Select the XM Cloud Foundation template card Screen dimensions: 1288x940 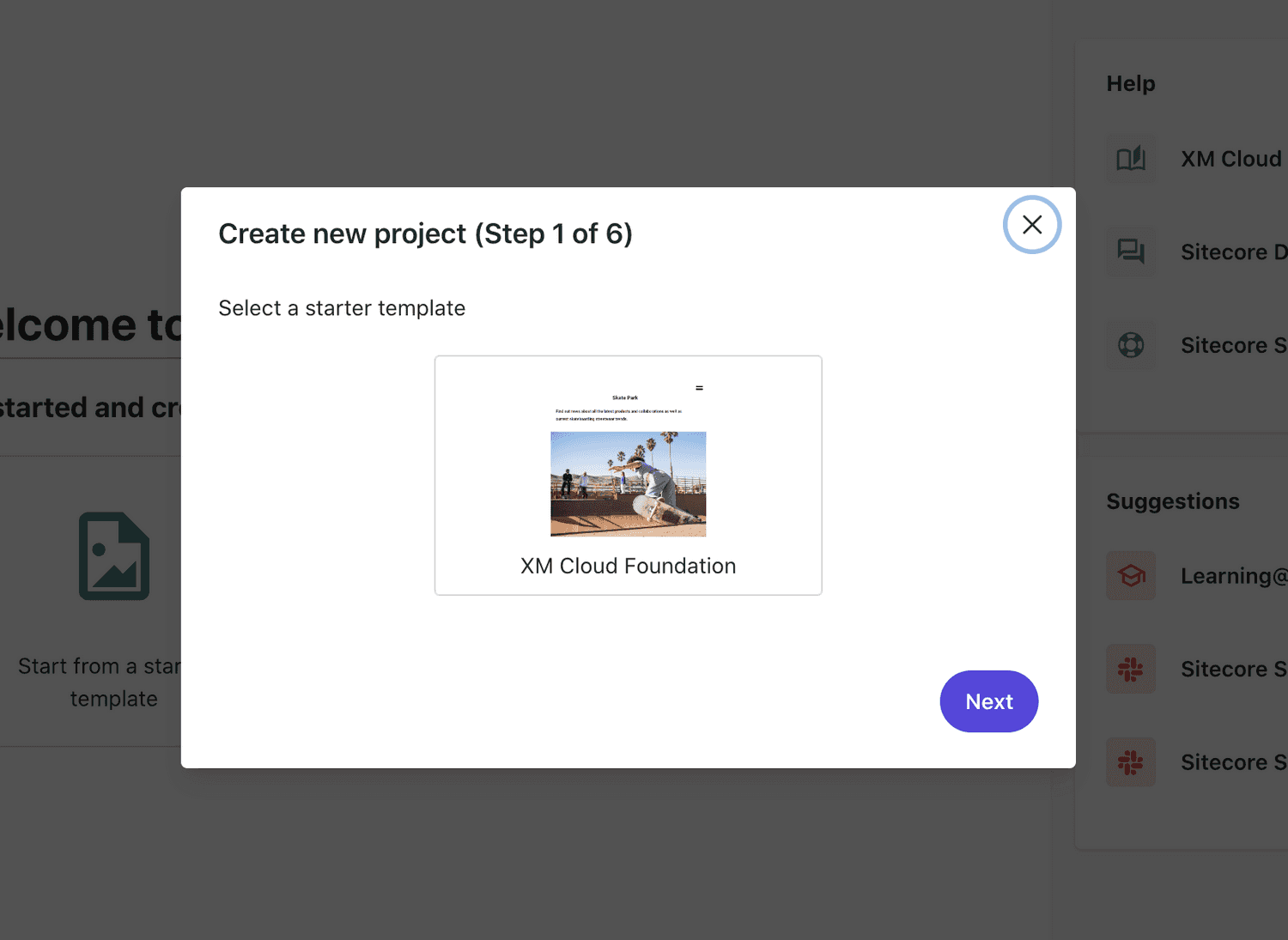[629, 476]
